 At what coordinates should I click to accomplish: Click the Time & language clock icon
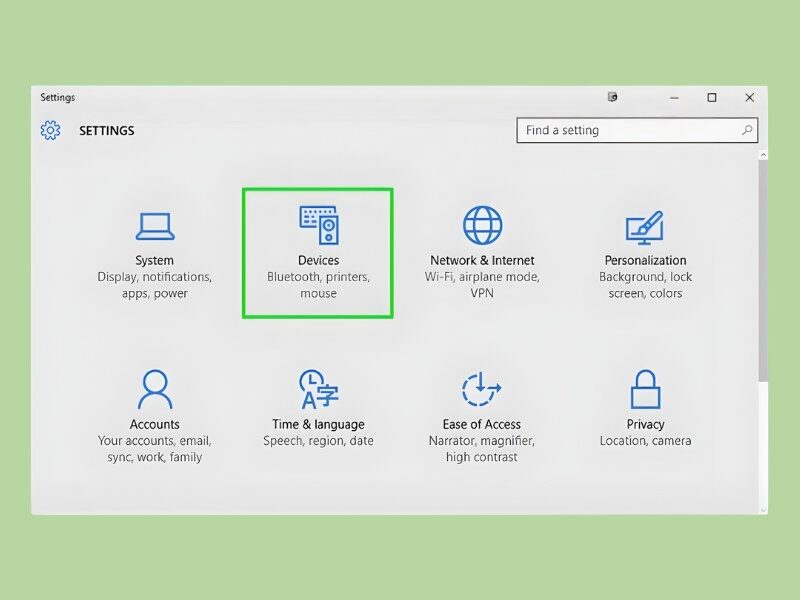318,389
